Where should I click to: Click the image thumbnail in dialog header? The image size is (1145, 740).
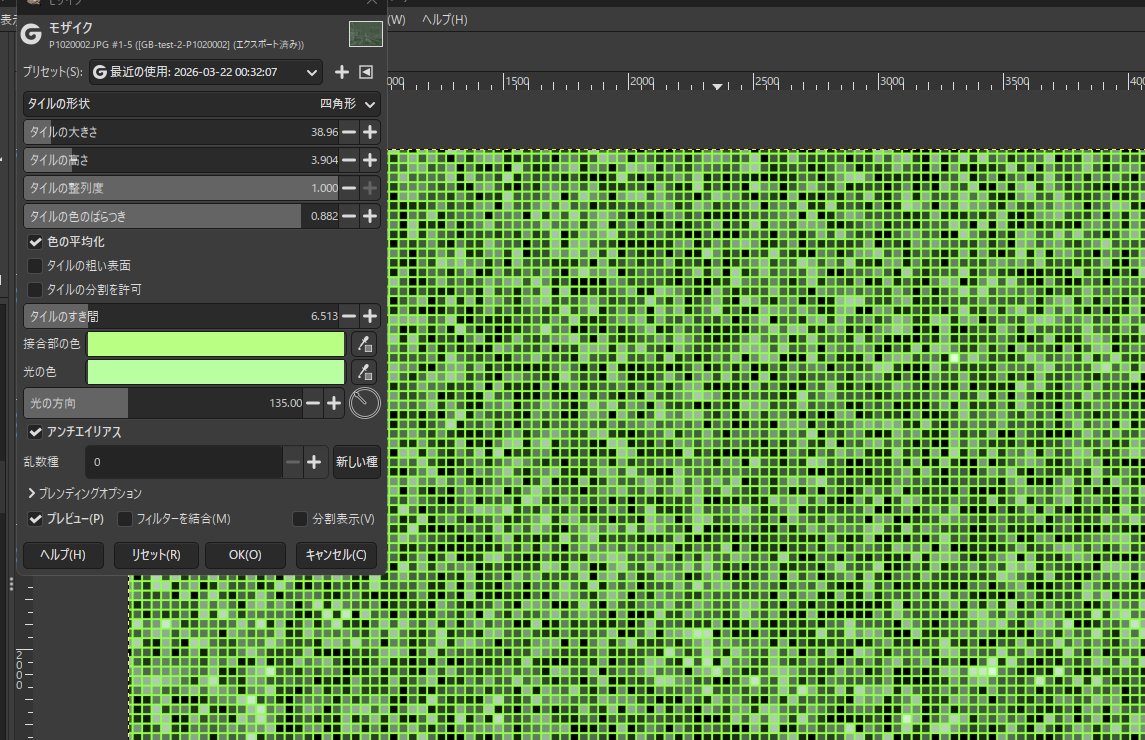[x=366, y=34]
